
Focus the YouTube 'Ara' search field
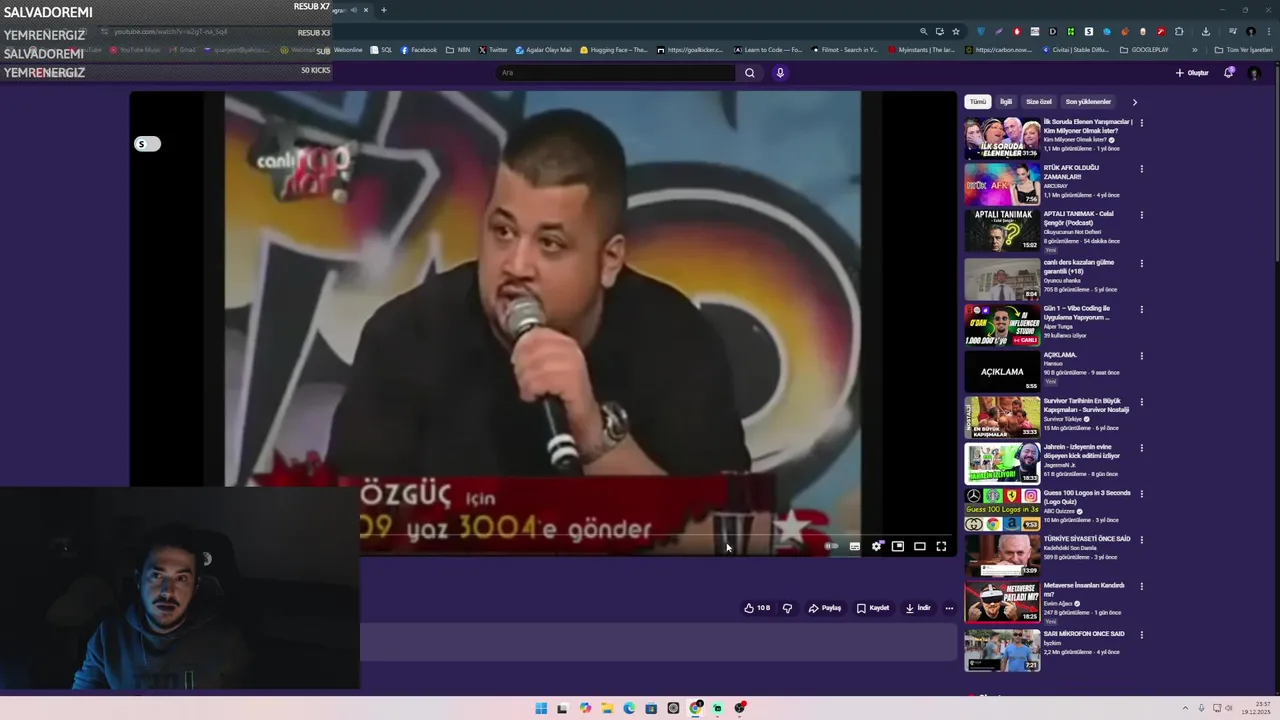click(616, 73)
